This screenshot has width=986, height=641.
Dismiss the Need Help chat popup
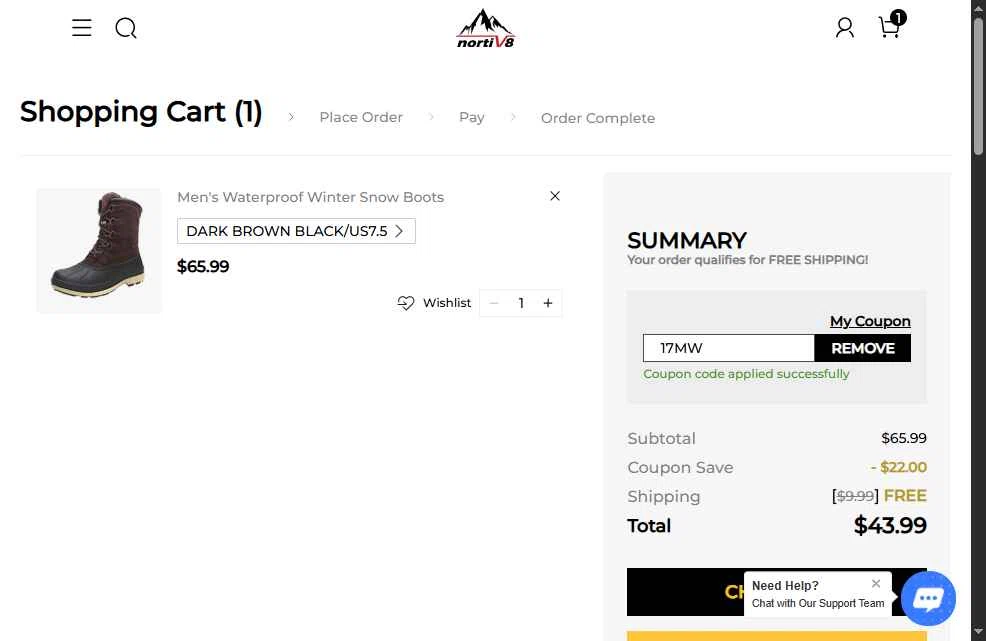[x=876, y=584]
